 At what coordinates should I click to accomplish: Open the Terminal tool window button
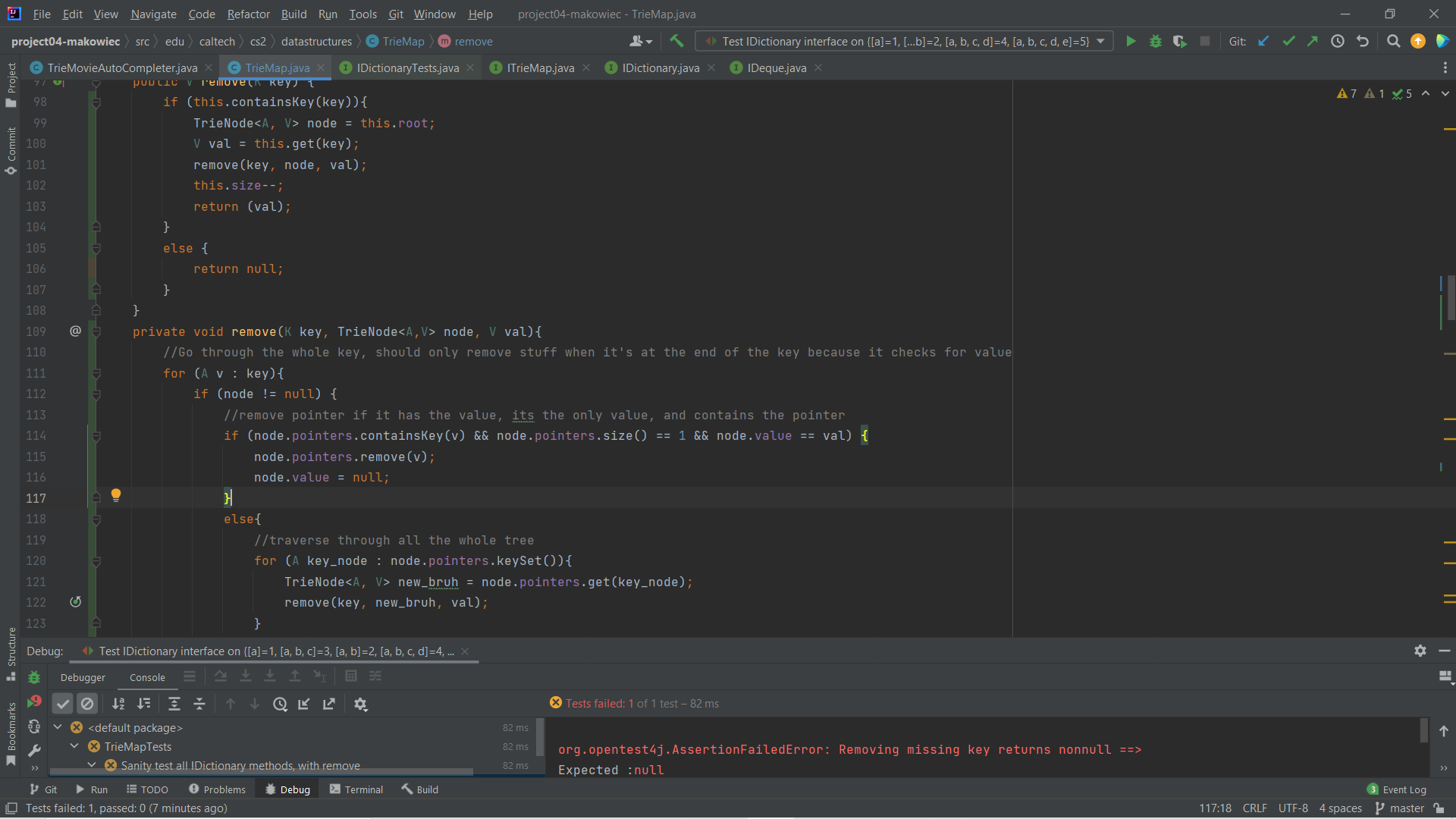[356, 789]
